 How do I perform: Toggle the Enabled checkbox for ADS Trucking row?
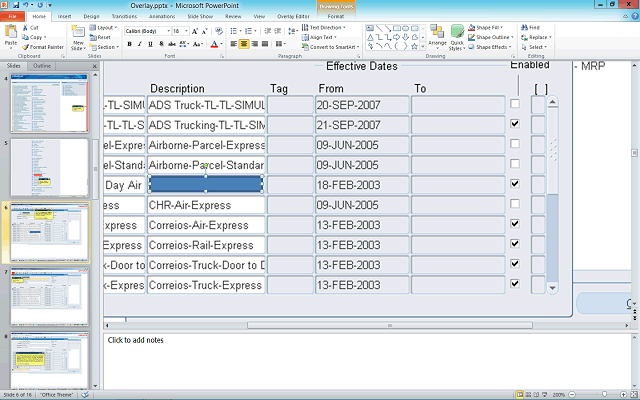coord(514,124)
